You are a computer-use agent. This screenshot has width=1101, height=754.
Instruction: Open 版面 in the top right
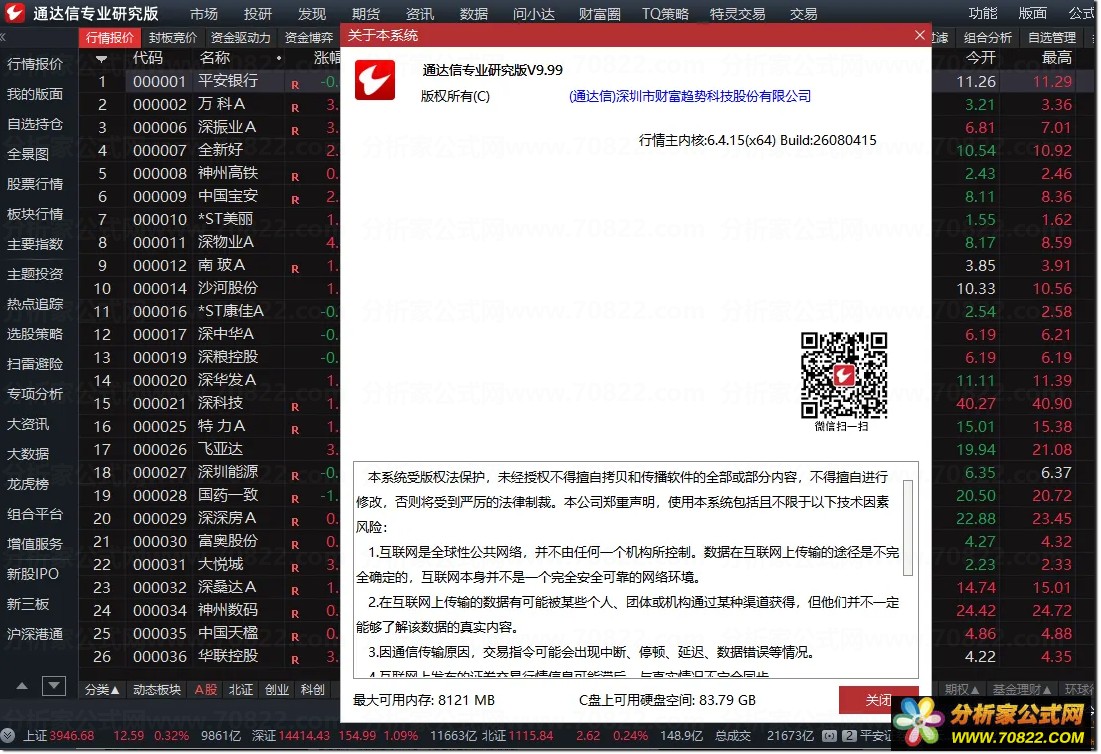[1032, 13]
